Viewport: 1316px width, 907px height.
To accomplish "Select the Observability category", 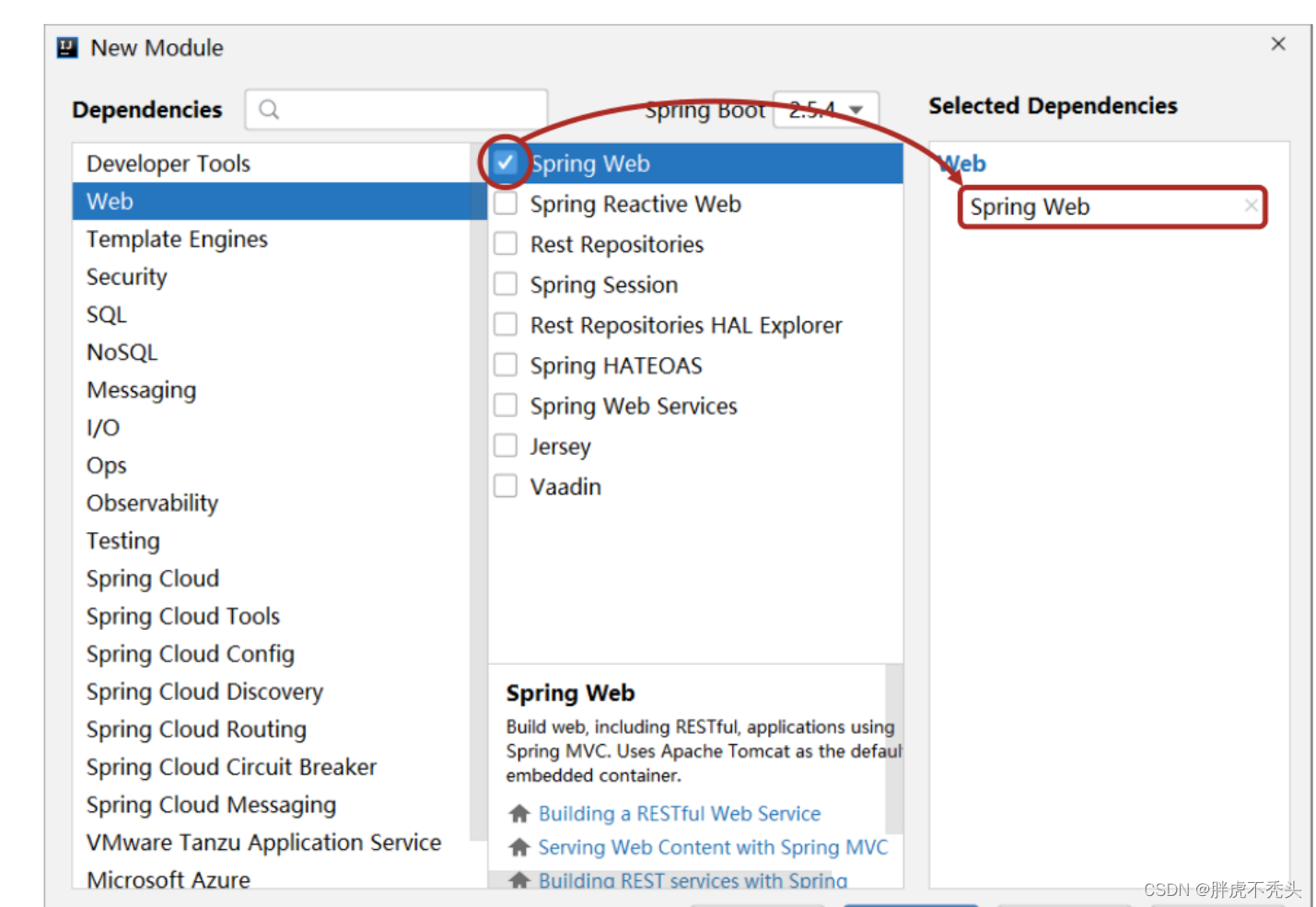I will coord(153,504).
